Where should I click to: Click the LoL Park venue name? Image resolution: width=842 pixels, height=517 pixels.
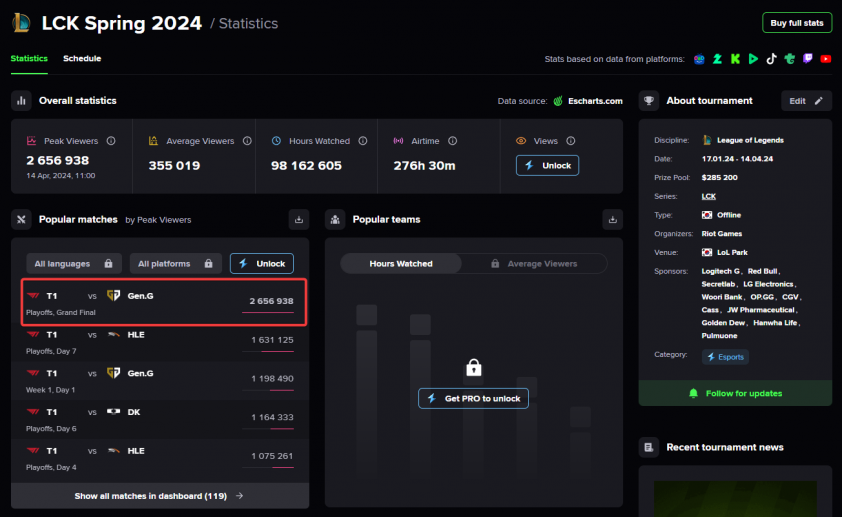(x=732, y=252)
